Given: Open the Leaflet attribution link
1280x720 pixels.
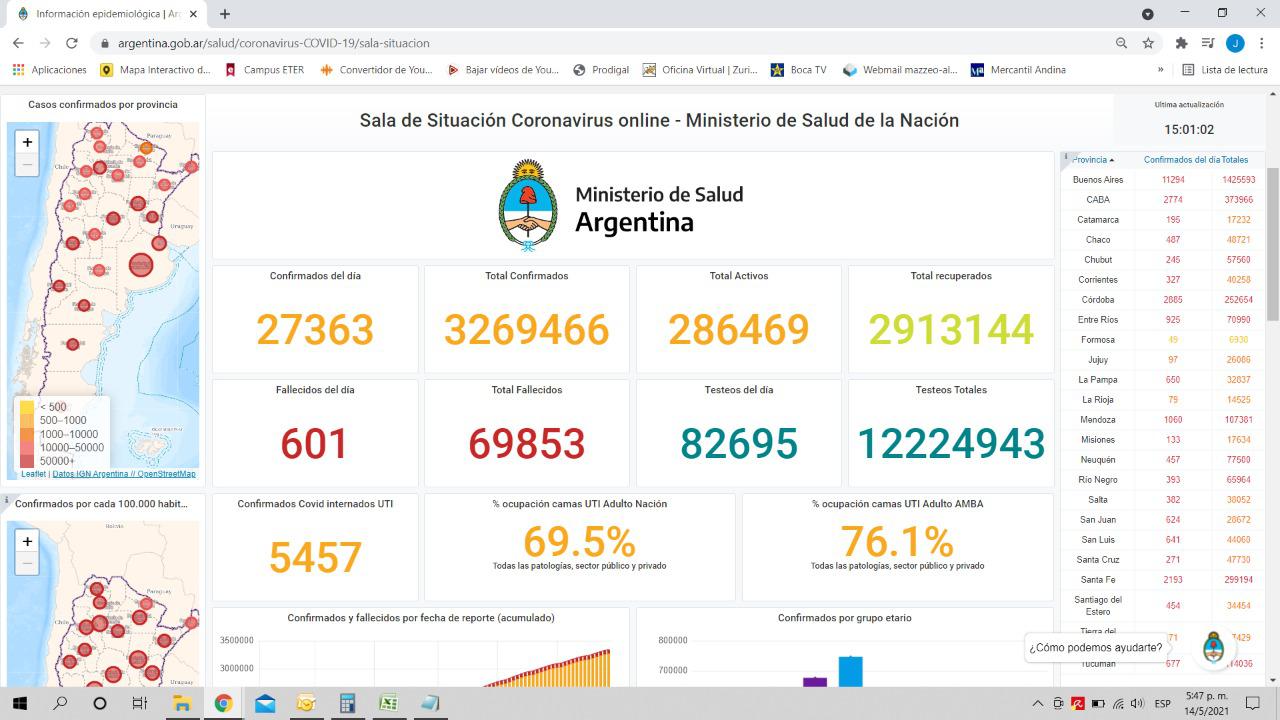Looking at the screenshot, I should (32, 474).
